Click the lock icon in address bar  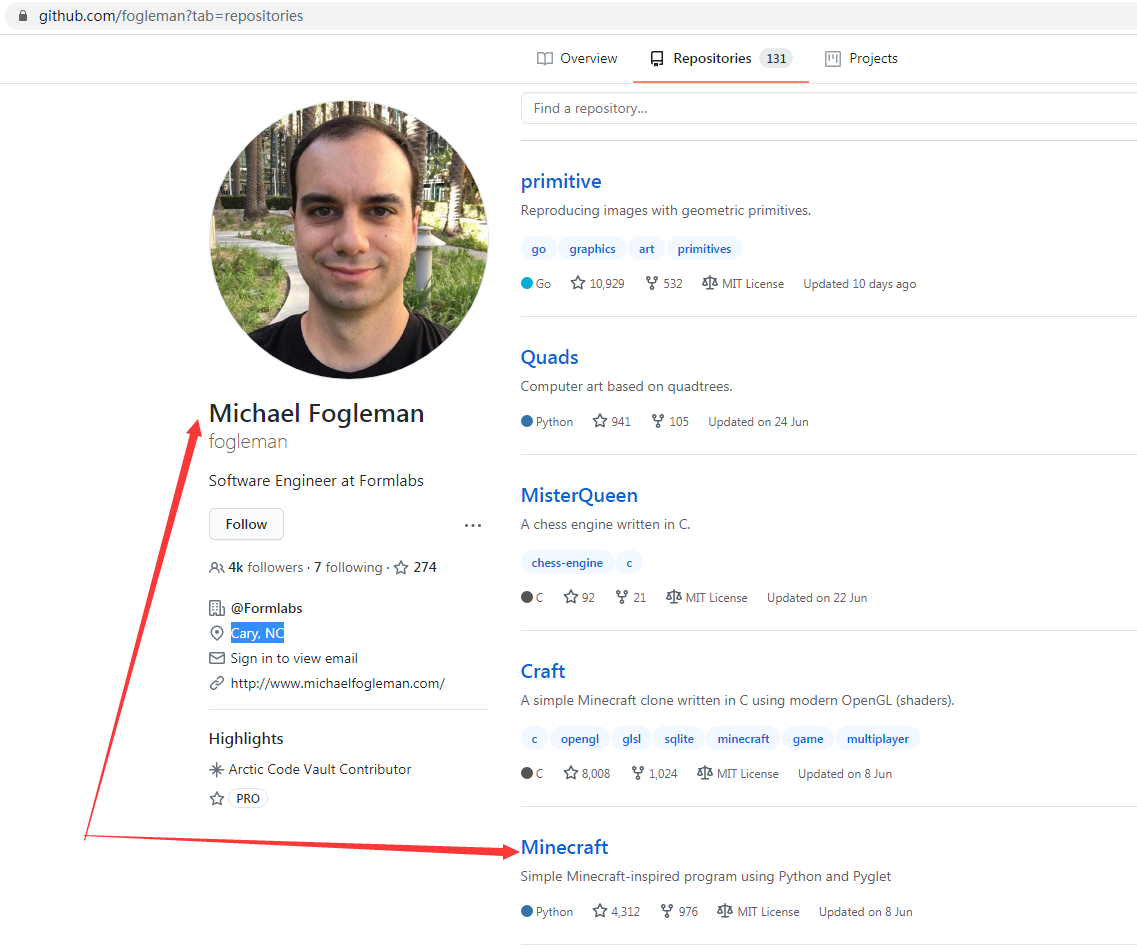22,15
